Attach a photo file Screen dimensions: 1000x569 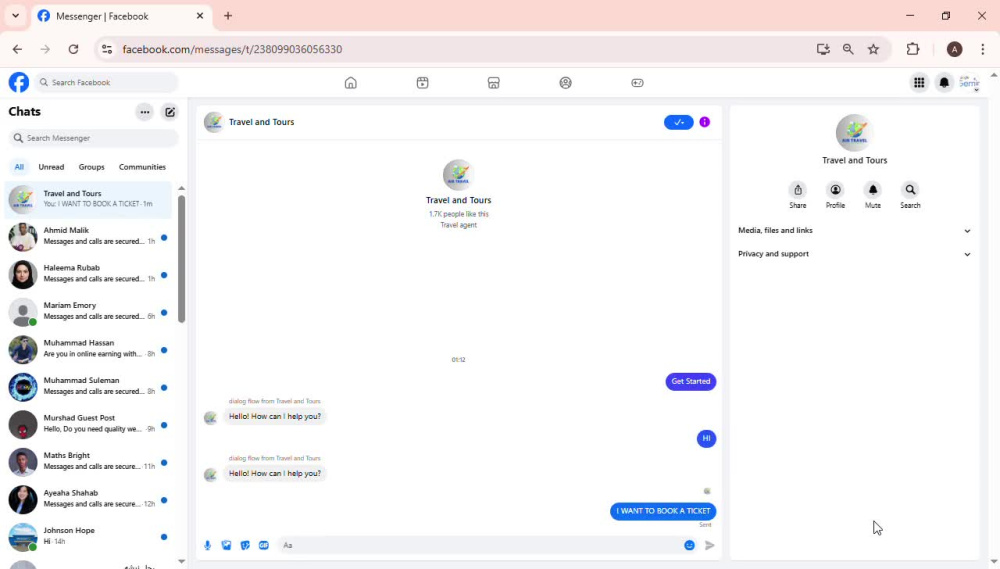226,545
